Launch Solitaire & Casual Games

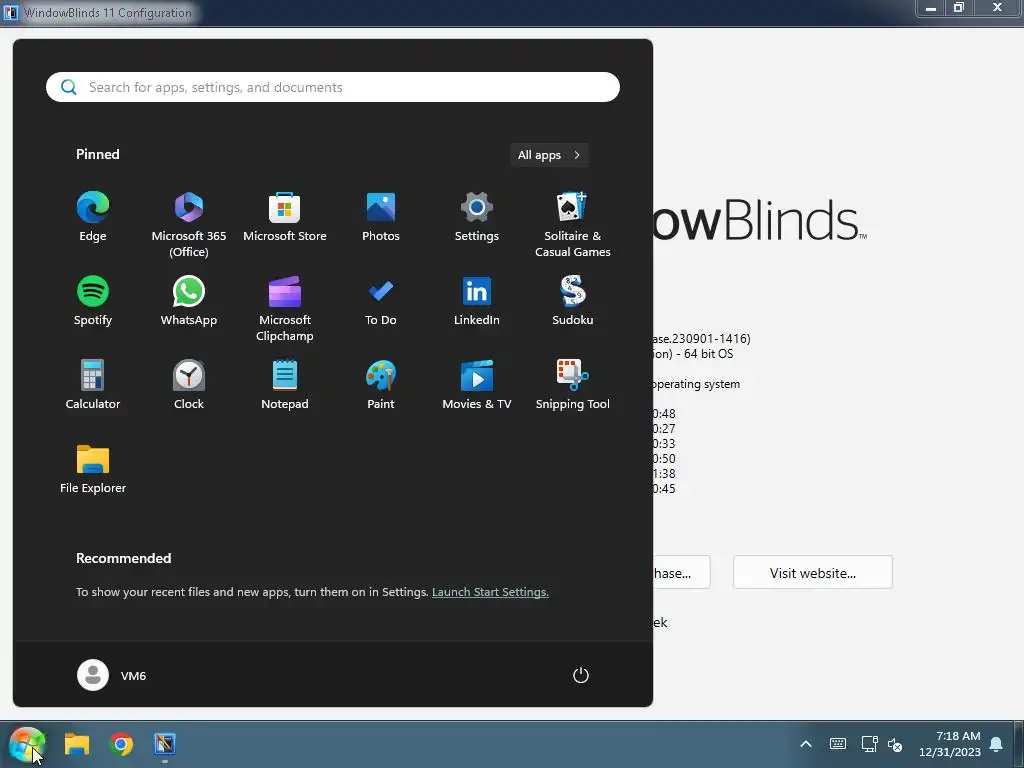(x=573, y=225)
